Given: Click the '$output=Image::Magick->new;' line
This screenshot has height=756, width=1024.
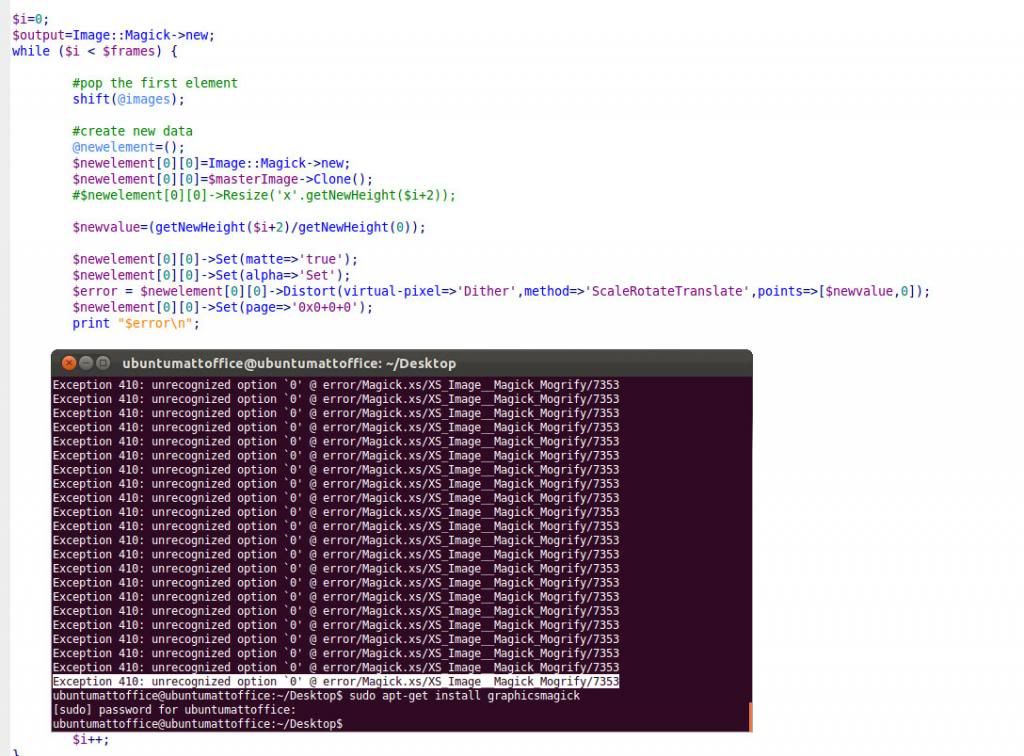Looking at the screenshot, I should coord(113,35).
